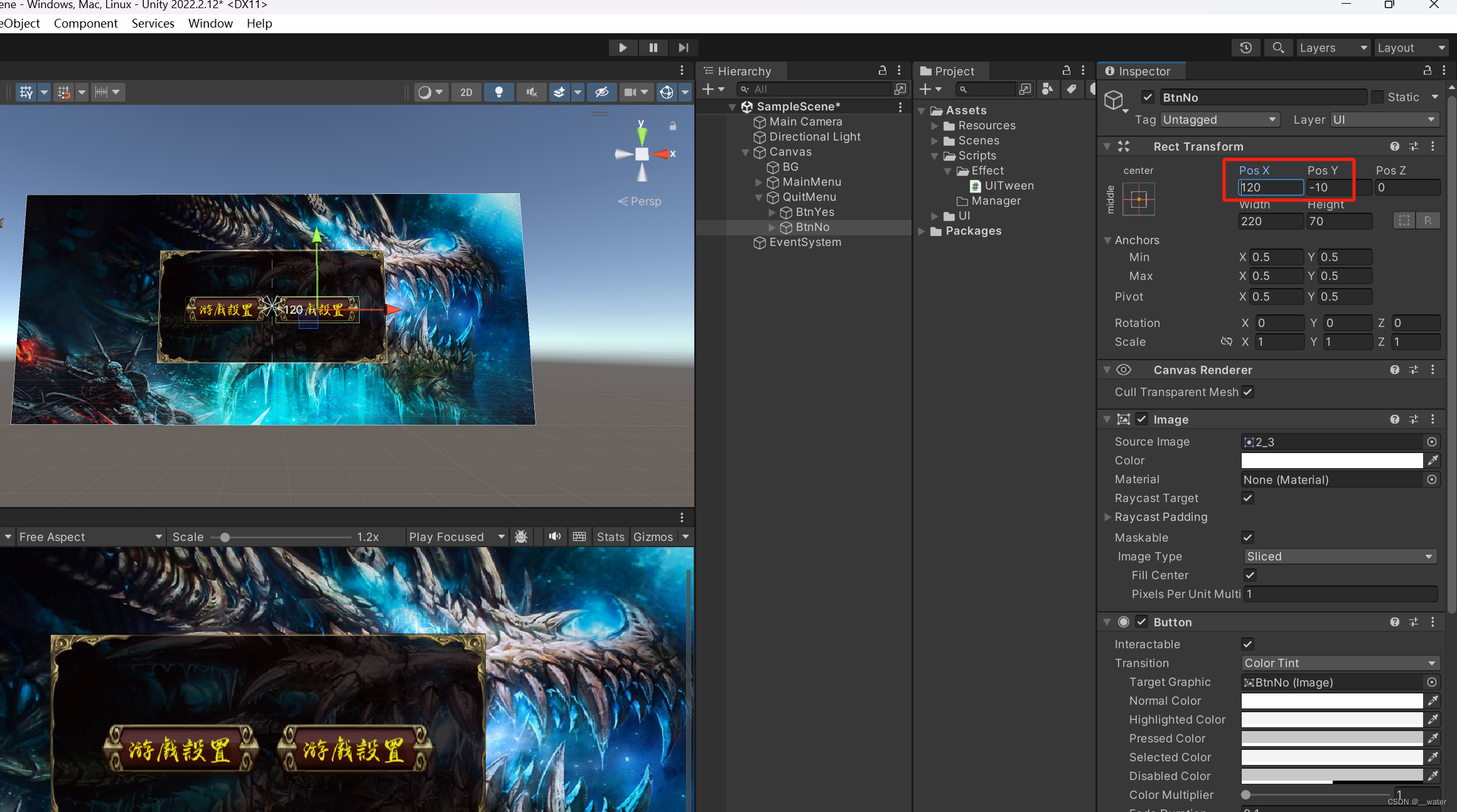Open the anchor presets box
Image resolution: width=1457 pixels, height=812 pixels.
1139,200
